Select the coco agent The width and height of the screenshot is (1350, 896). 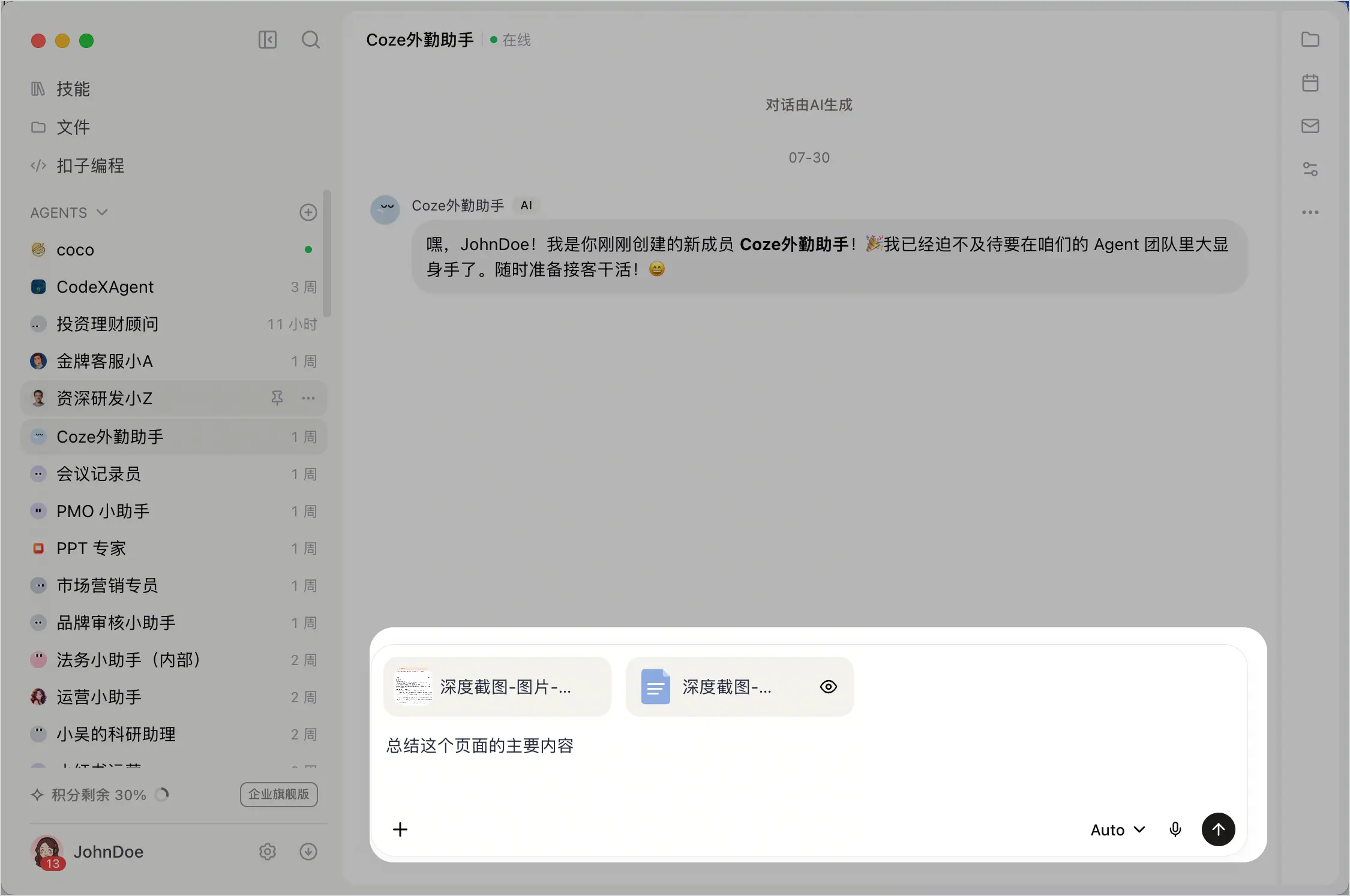pyautogui.click(x=173, y=249)
